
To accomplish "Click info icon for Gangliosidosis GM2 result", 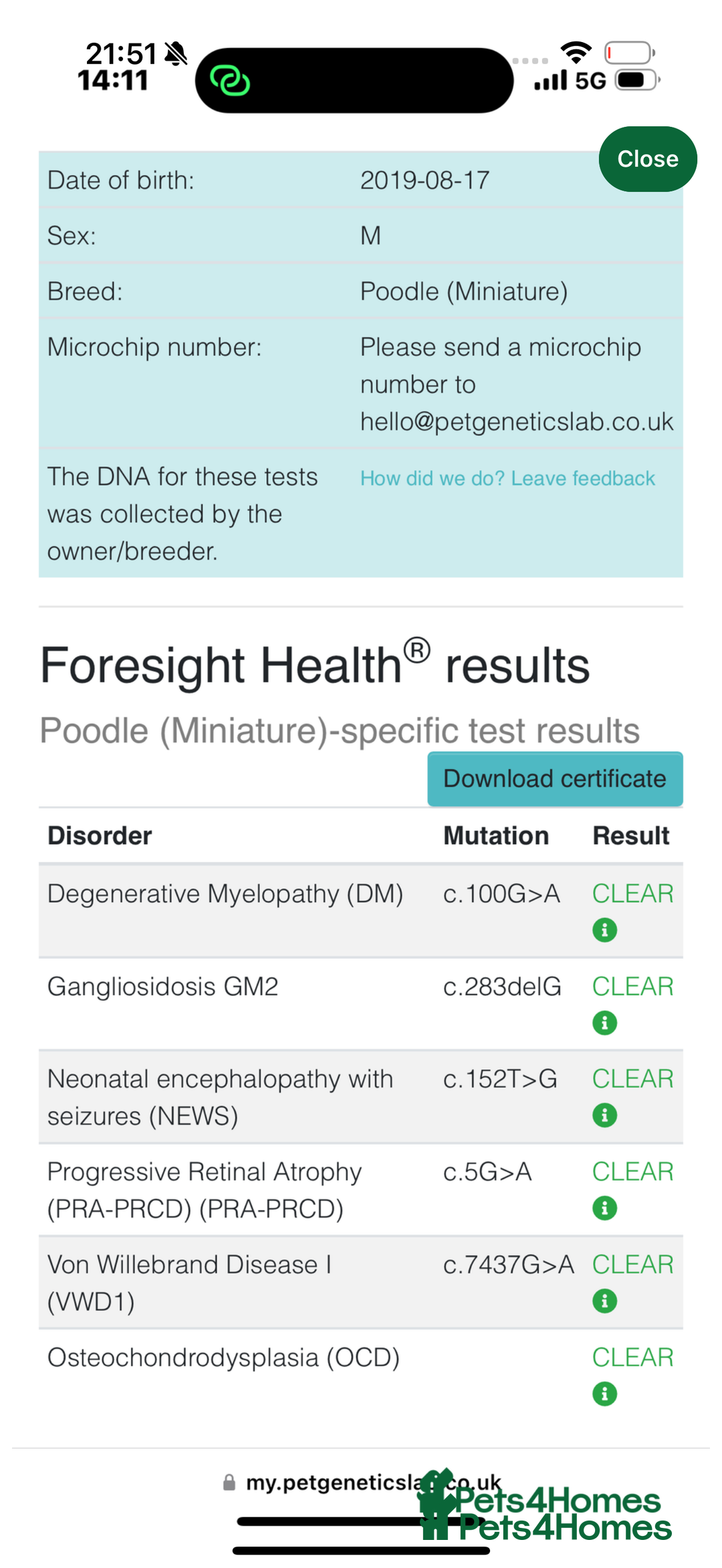I will [604, 1023].
